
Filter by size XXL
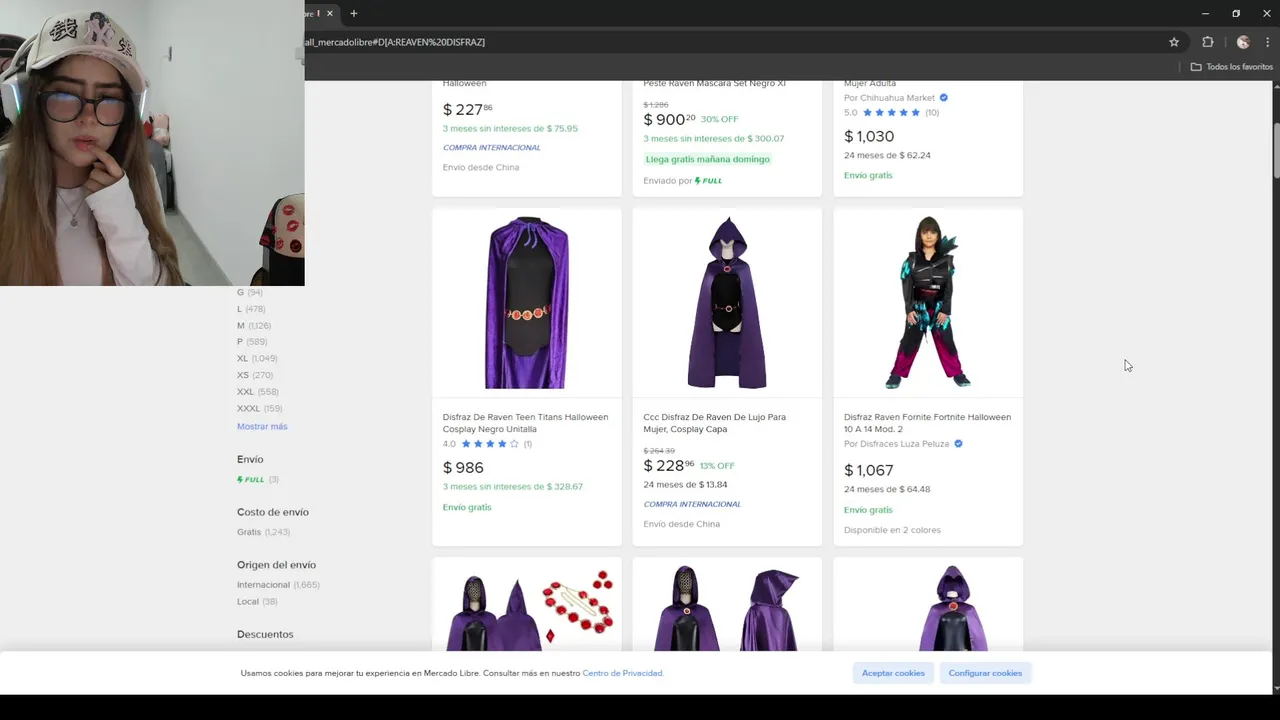tap(258, 392)
